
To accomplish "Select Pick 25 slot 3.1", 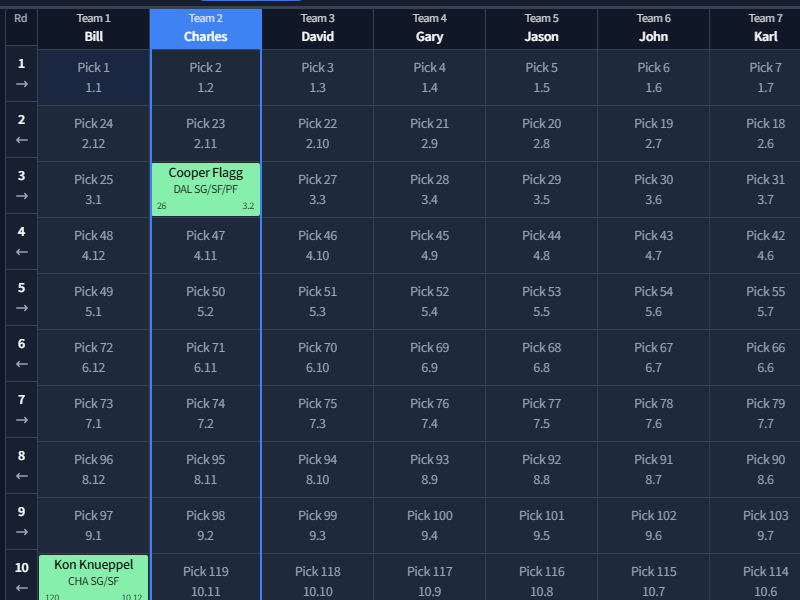I will (93, 189).
